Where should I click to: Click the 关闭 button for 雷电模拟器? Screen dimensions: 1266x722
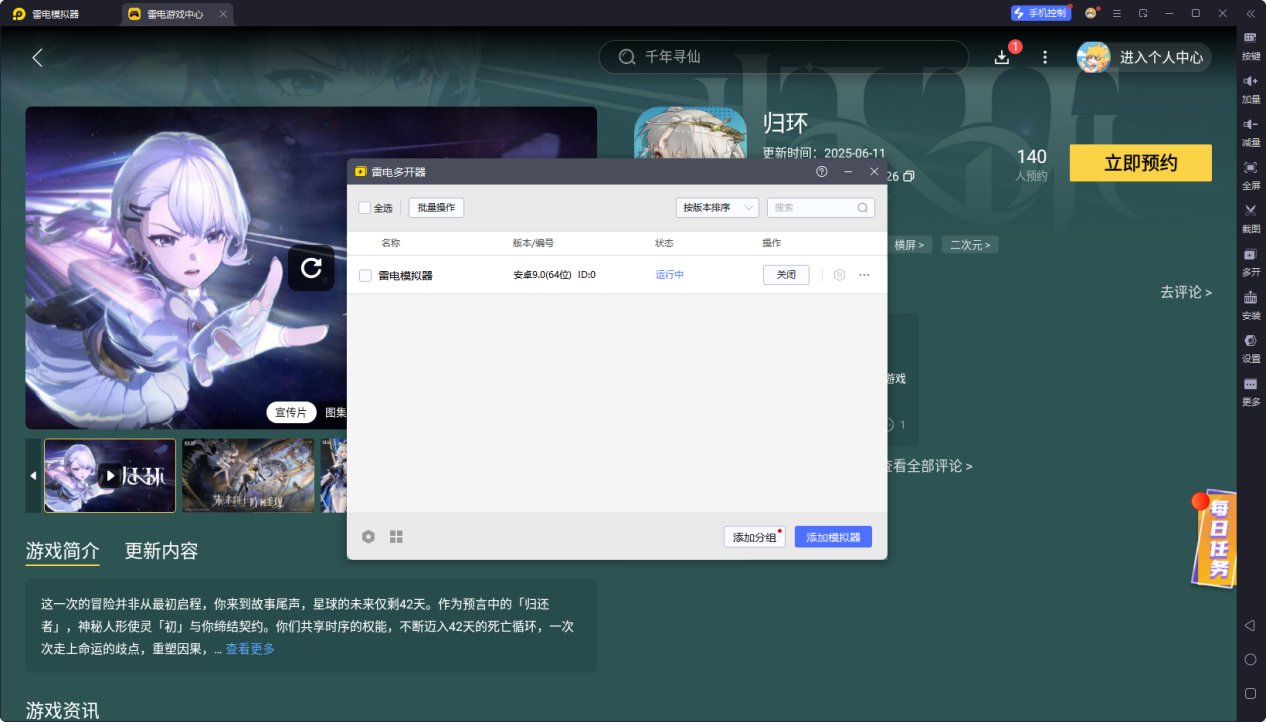786,275
